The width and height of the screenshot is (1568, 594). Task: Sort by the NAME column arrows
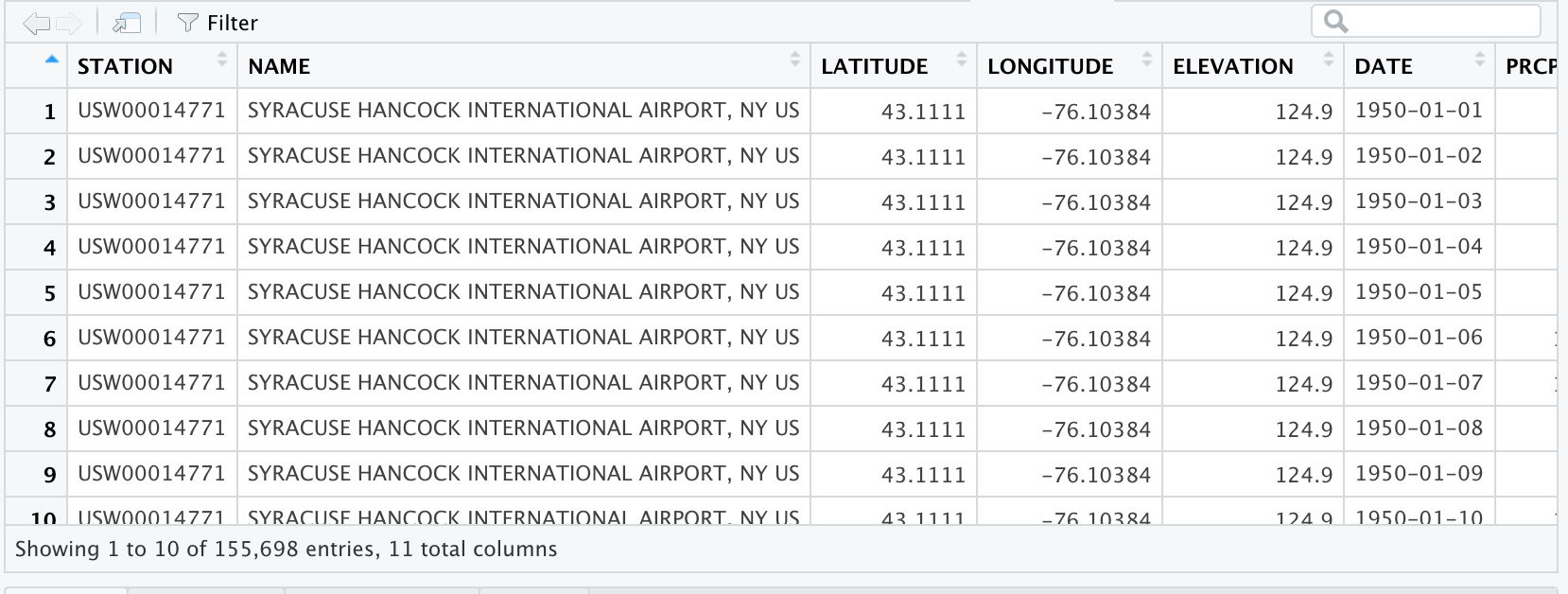coord(795,60)
